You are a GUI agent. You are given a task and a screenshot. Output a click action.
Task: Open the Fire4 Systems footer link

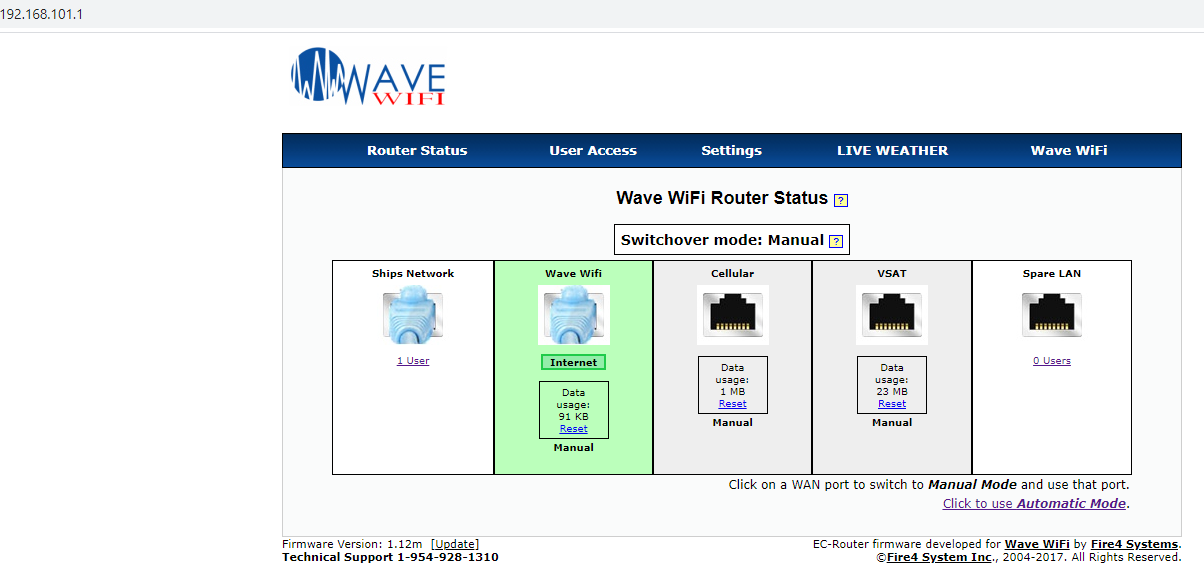(x=1134, y=544)
